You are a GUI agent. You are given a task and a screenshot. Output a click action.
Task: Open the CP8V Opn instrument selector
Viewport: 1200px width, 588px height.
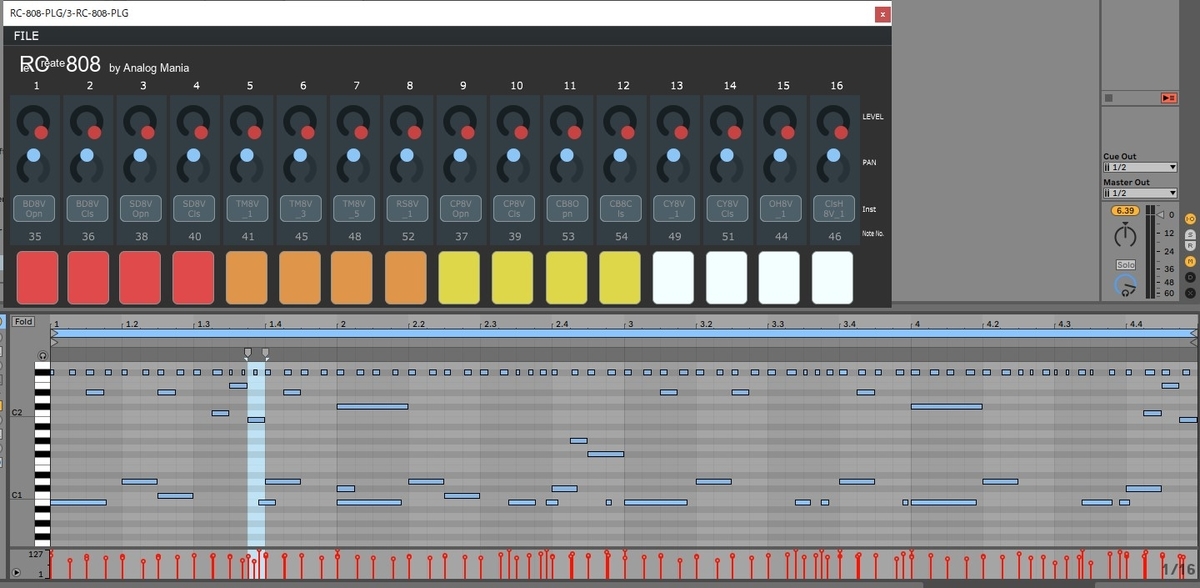tap(463, 208)
